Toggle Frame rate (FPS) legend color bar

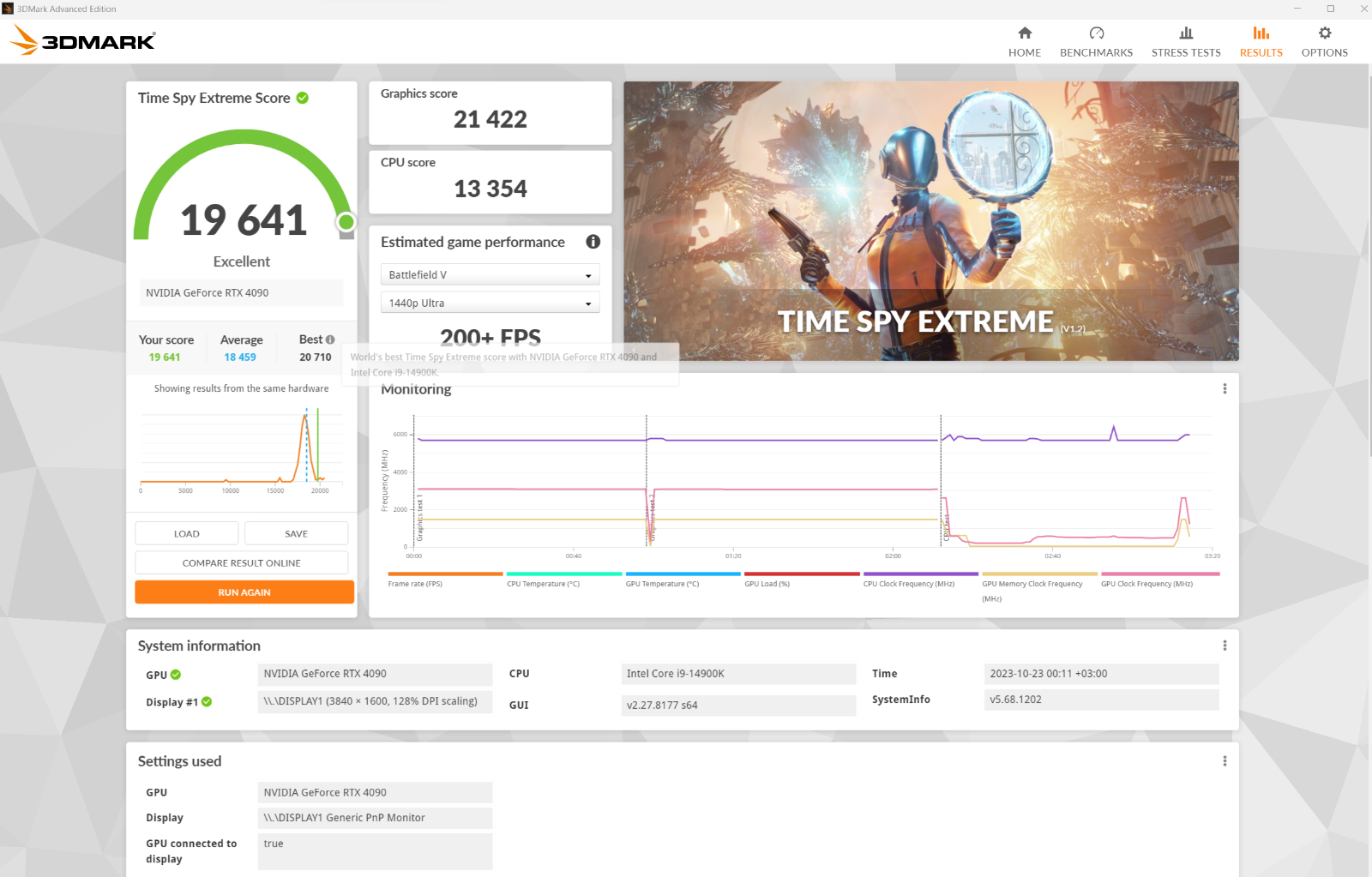(x=445, y=574)
